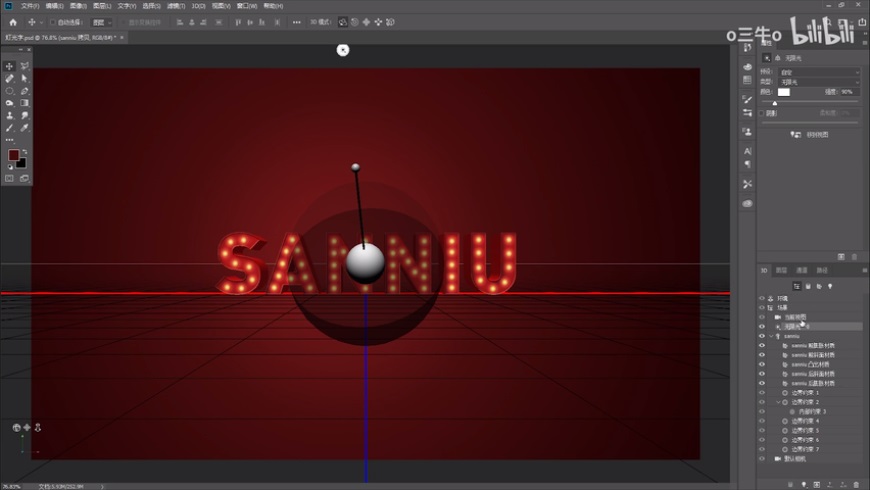Select the Clone Stamp tool
Screen dimensions: 870x490
pyautogui.click(x=10, y=116)
